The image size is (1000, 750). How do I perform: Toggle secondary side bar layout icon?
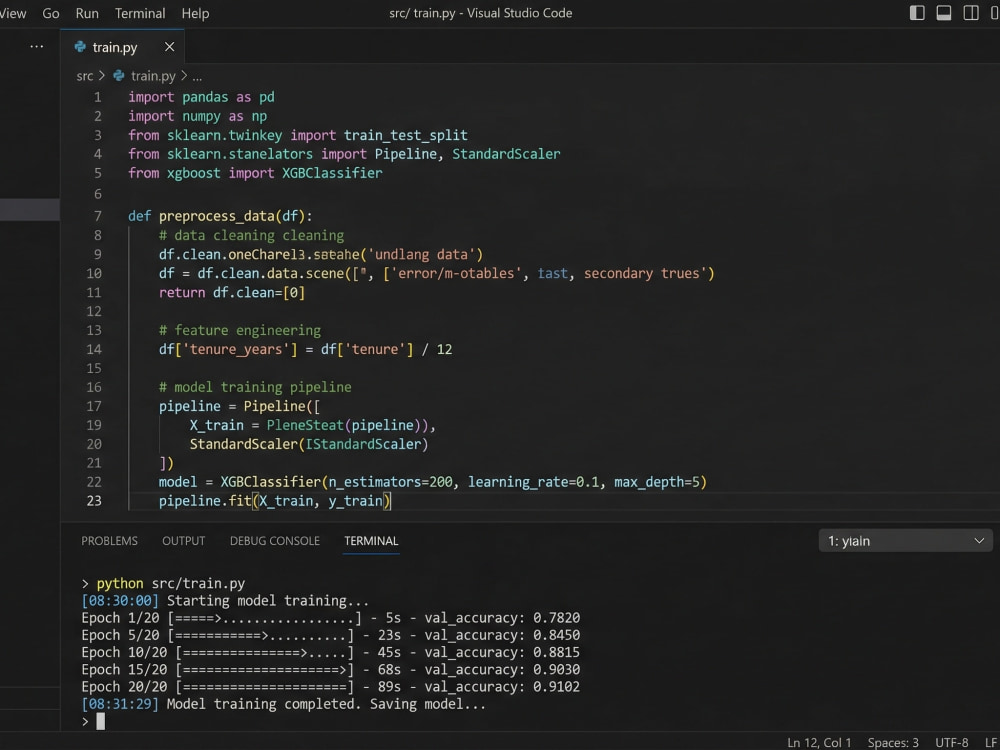click(x=971, y=13)
